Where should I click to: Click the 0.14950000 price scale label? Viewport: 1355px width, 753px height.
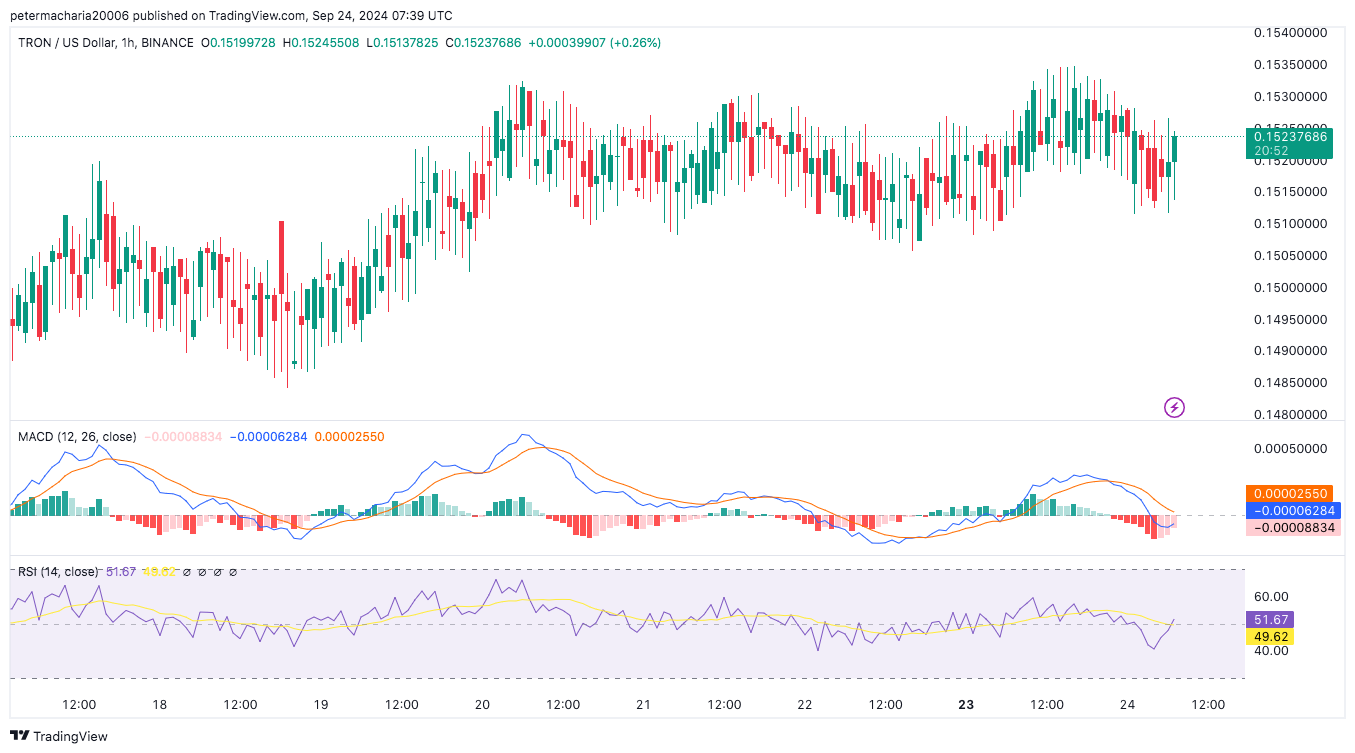click(1290, 320)
